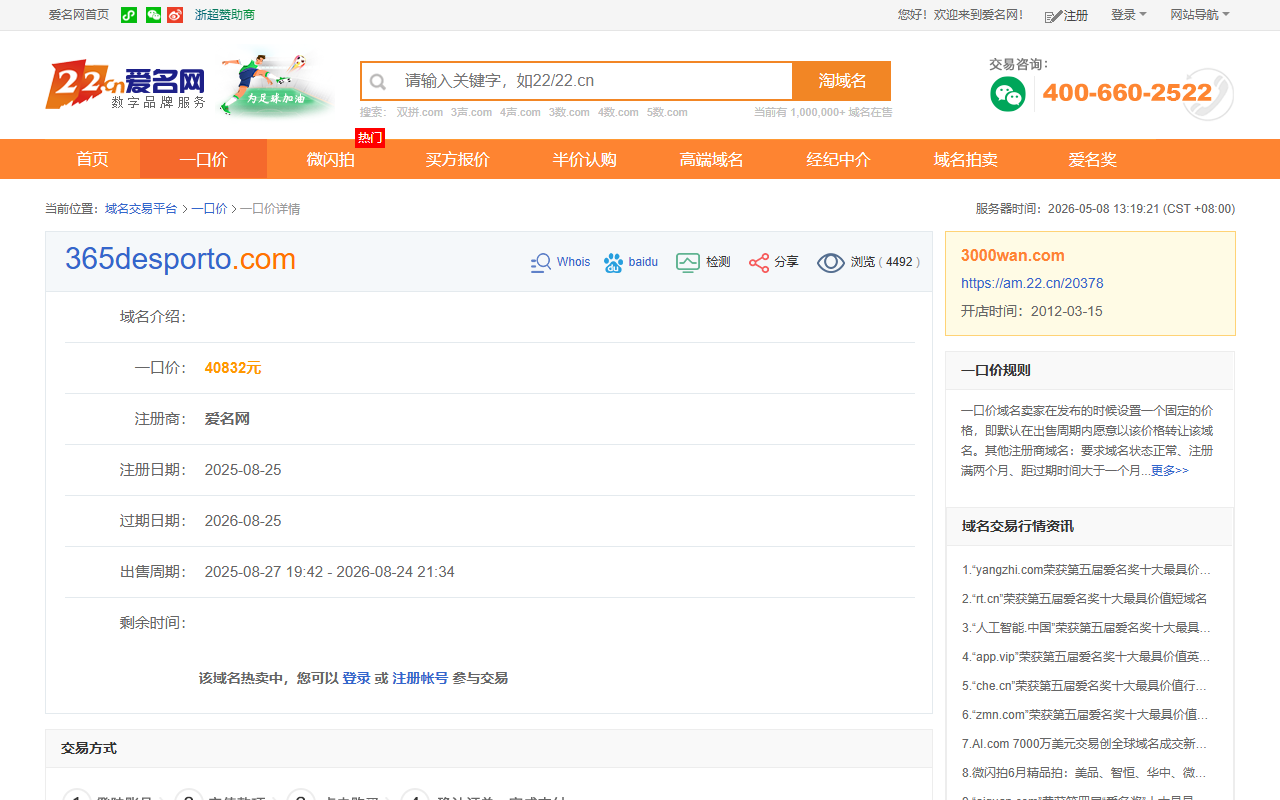This screenshot has height=800, width=1280.
Task: Click the 2026-08-25 expiry date value
Action: point(243,521)
